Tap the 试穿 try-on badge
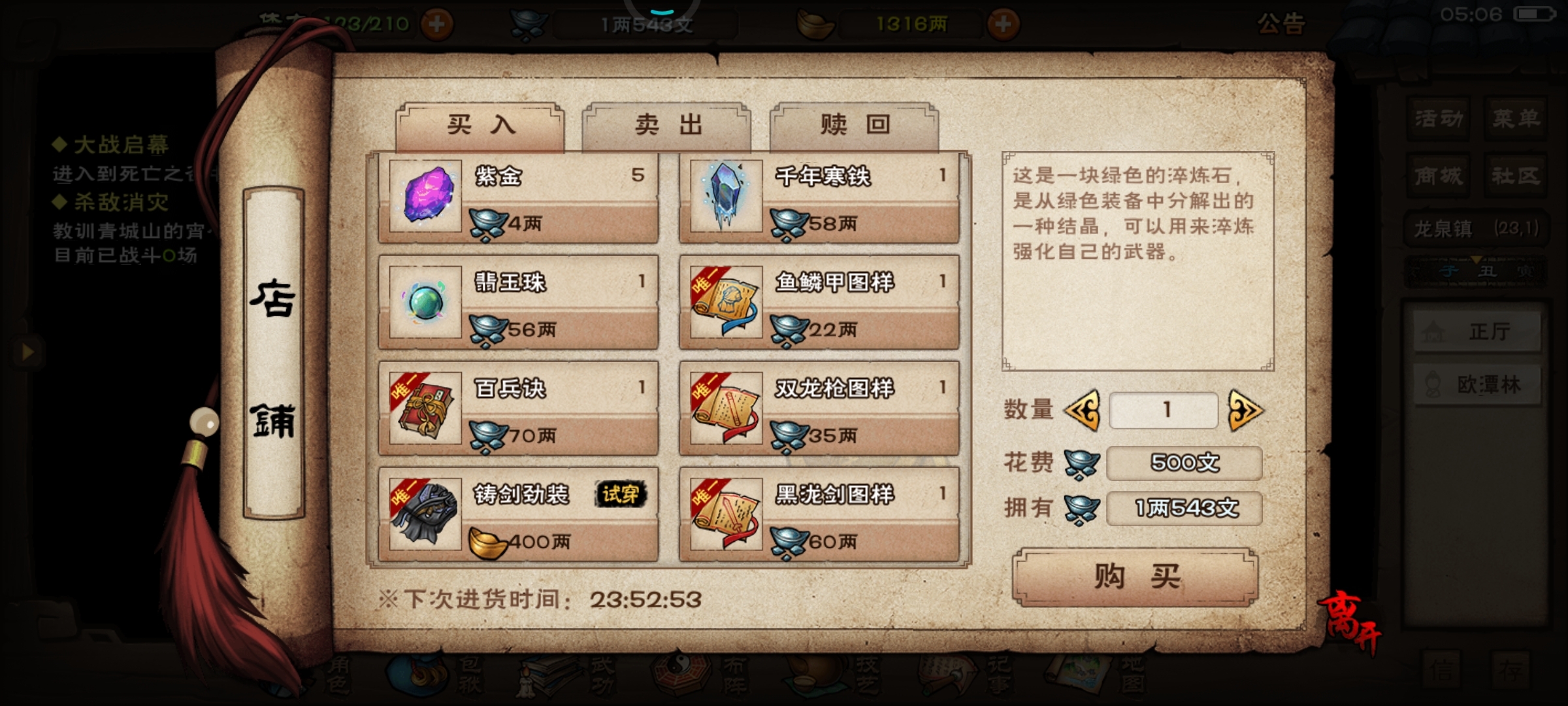The width and height of the screenshot is (1568, 706). coord(620,494)
